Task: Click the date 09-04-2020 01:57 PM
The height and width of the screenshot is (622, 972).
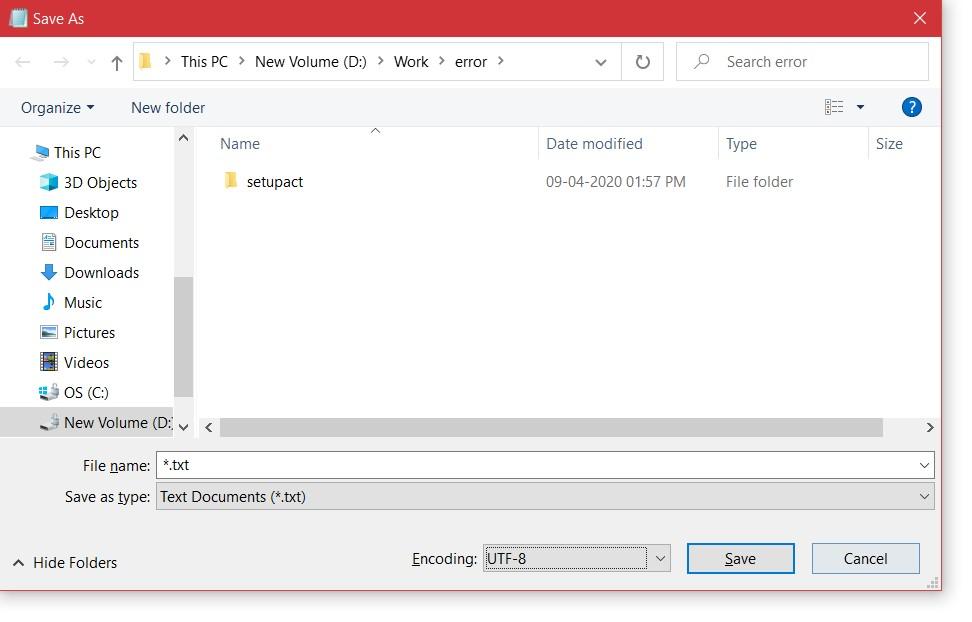Action: pyautogui.click(x=616, y=182)
